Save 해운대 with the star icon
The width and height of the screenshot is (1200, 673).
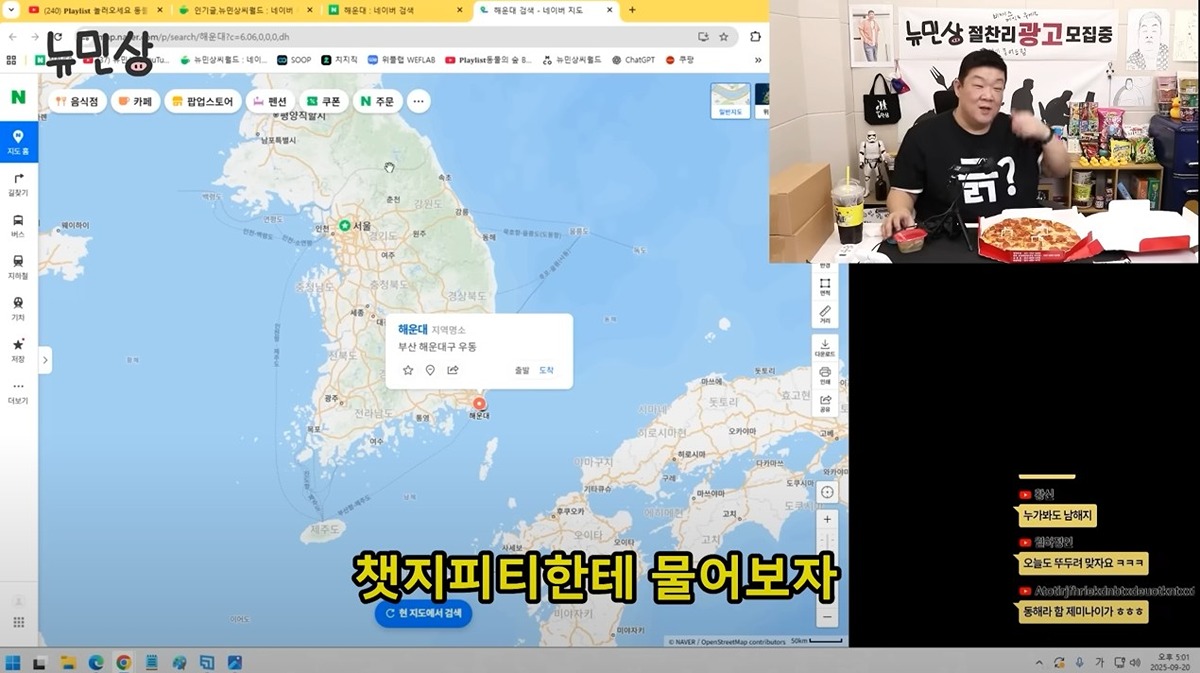tap(408, 370)
